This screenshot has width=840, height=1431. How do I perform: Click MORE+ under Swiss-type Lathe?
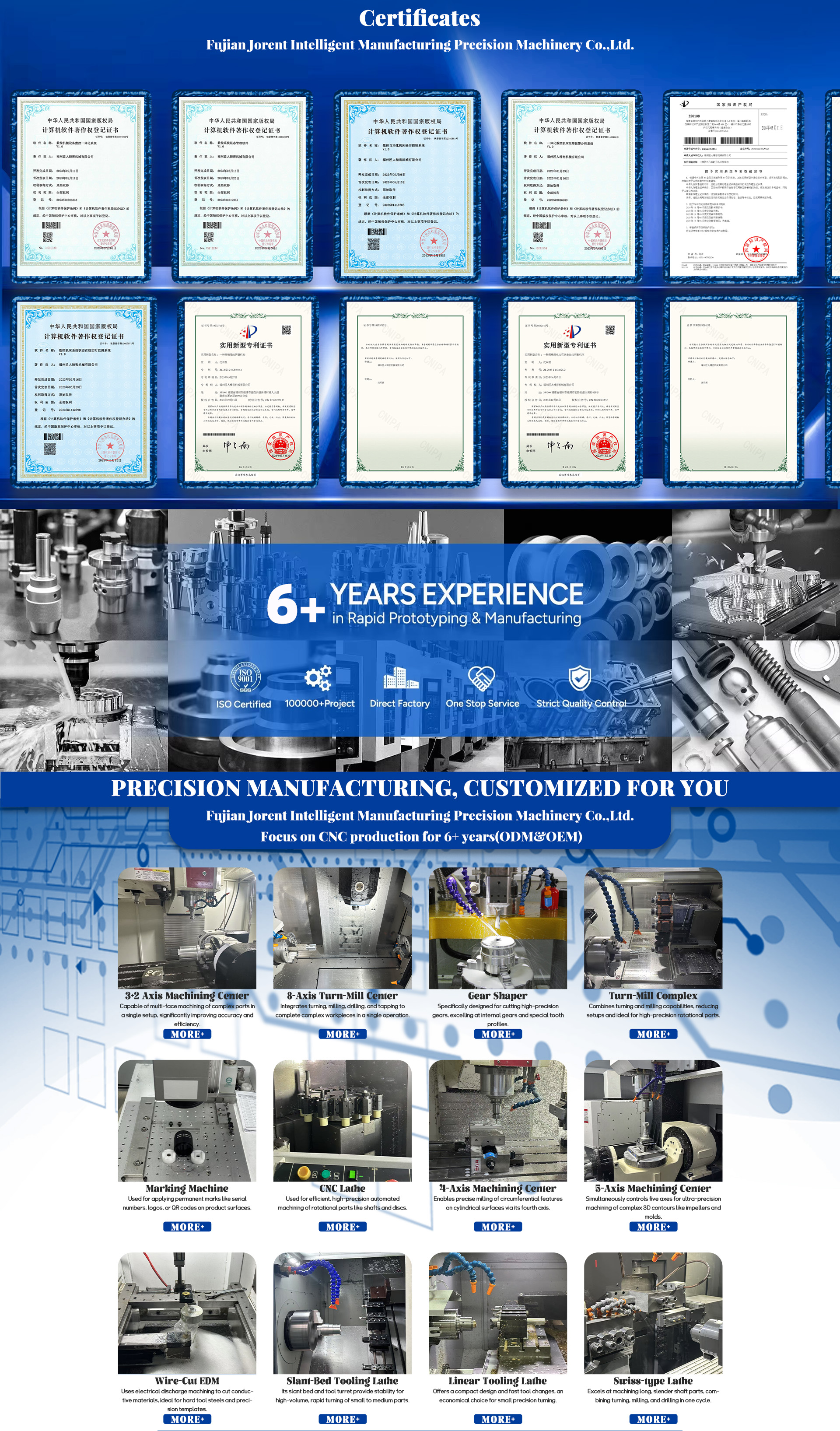coord(653,1419)
